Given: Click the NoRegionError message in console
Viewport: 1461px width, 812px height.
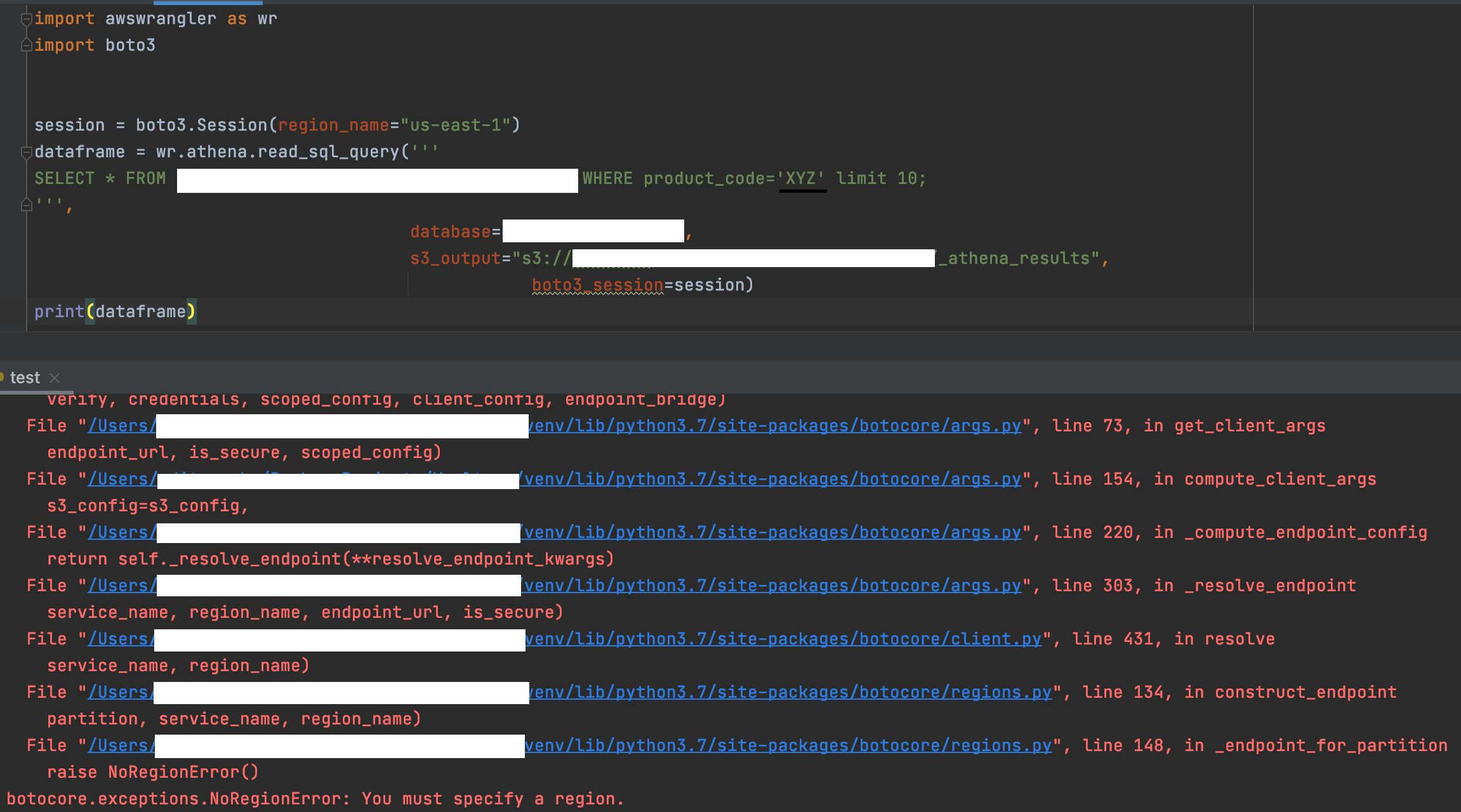Looking at the screenshot, I should point(311,798).
